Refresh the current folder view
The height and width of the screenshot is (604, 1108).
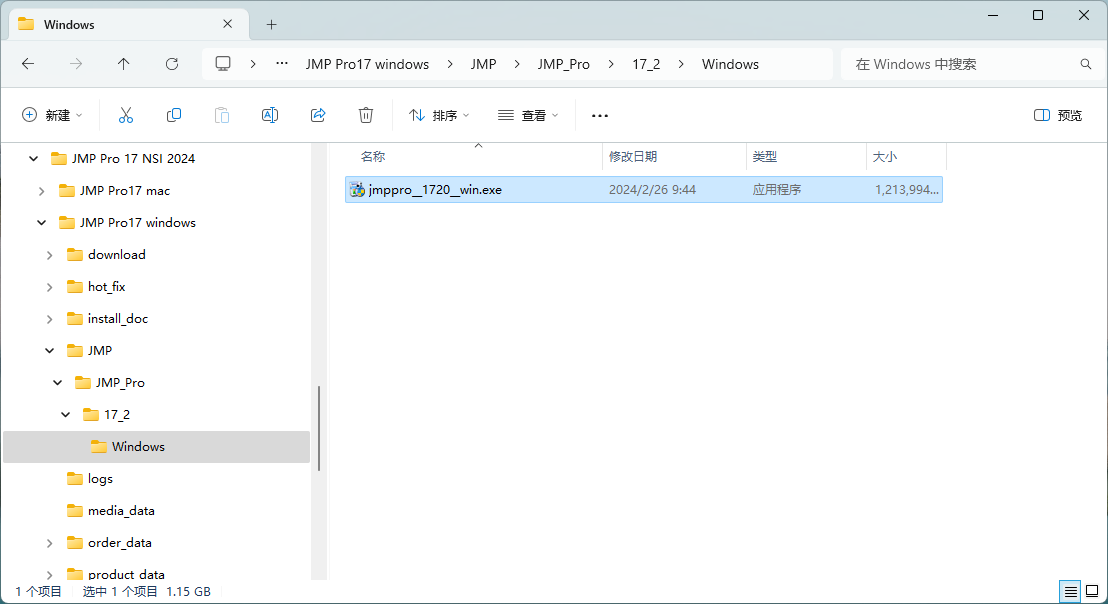(x=172, y=64)
